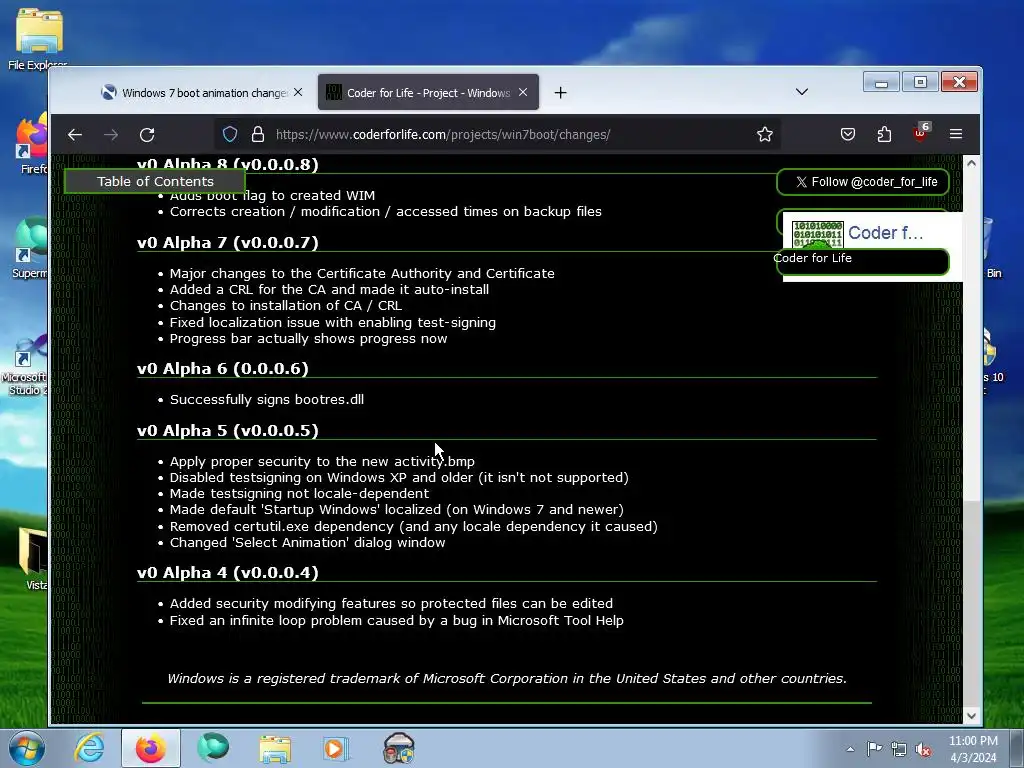This screenshot has height=768, width=1024.
Task: Click page scrollbar up arrow
Action: [x=971, y=163]
